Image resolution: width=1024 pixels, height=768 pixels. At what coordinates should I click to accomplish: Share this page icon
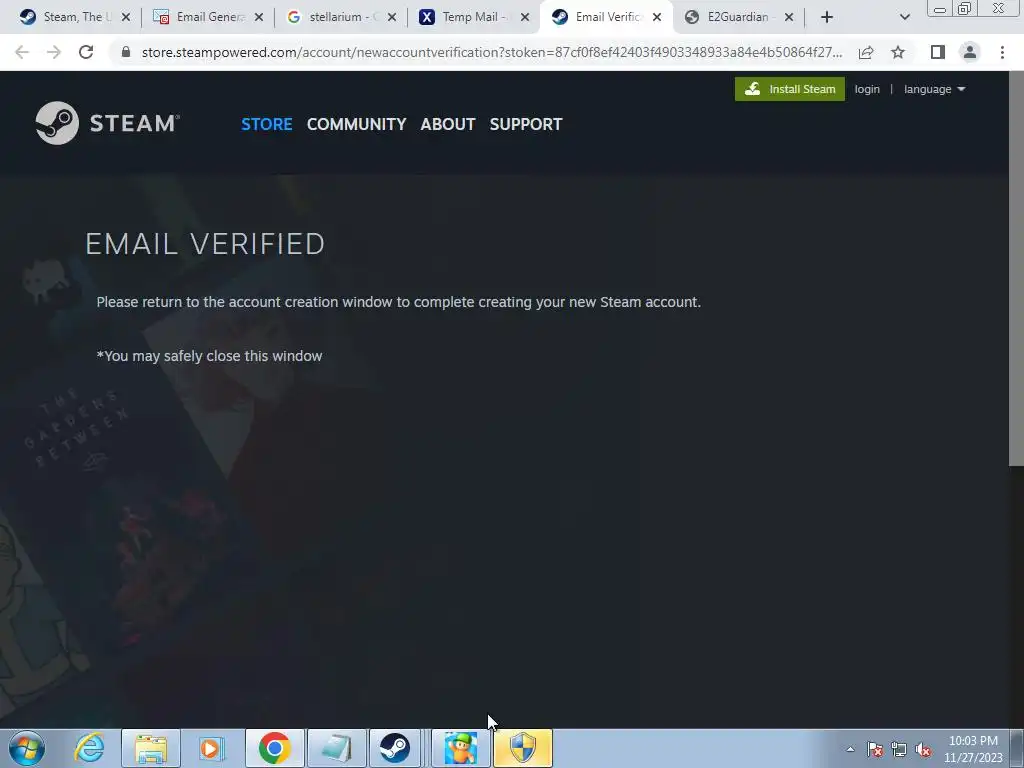click(x=866, y=52)
